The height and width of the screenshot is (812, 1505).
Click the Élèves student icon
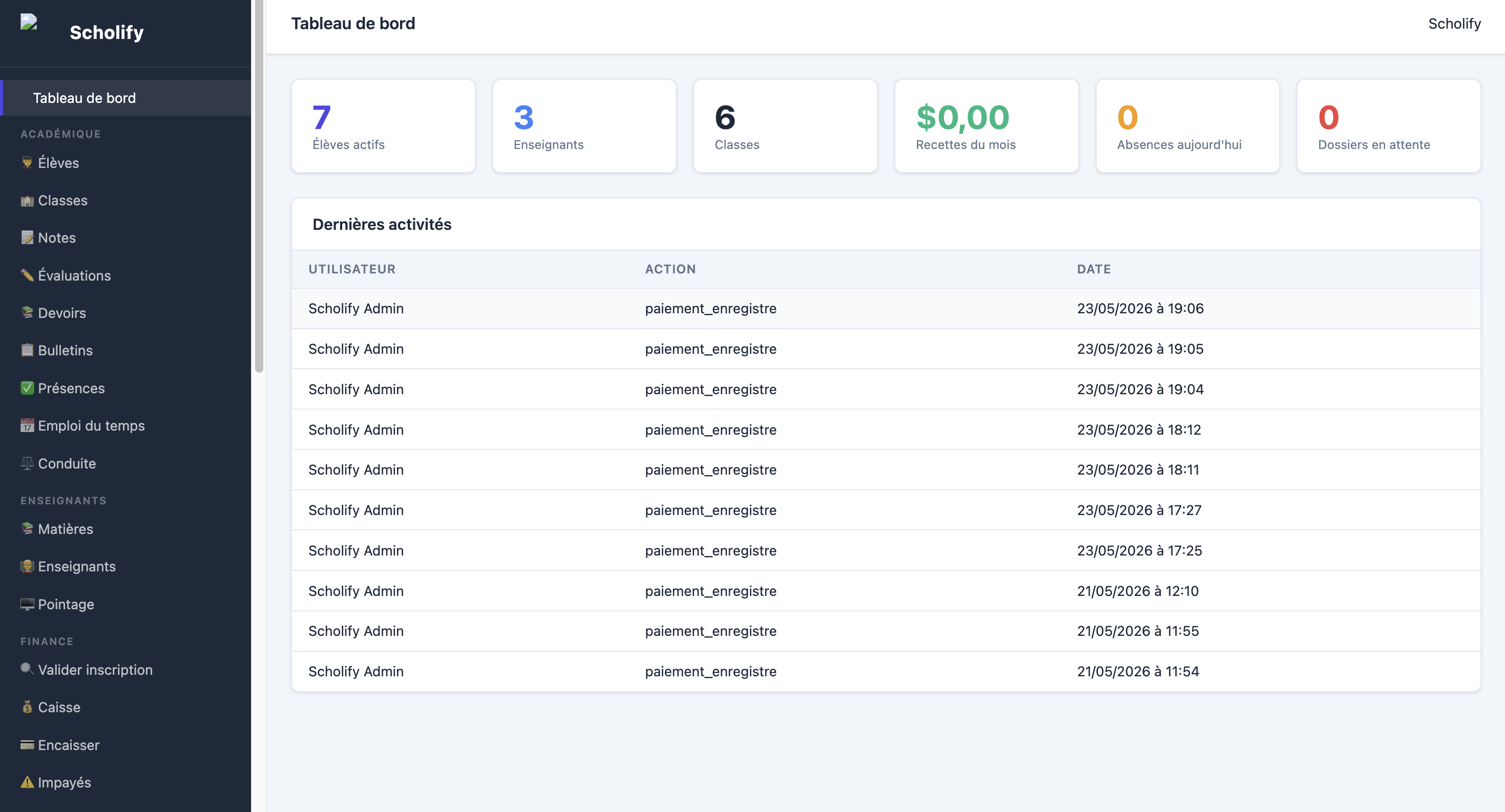[27, 162]
